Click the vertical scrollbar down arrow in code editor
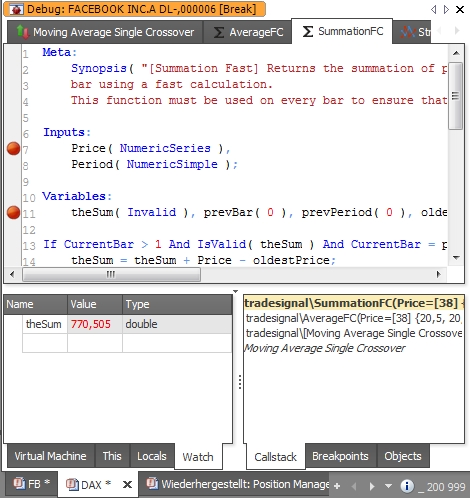 pos(456,258)
